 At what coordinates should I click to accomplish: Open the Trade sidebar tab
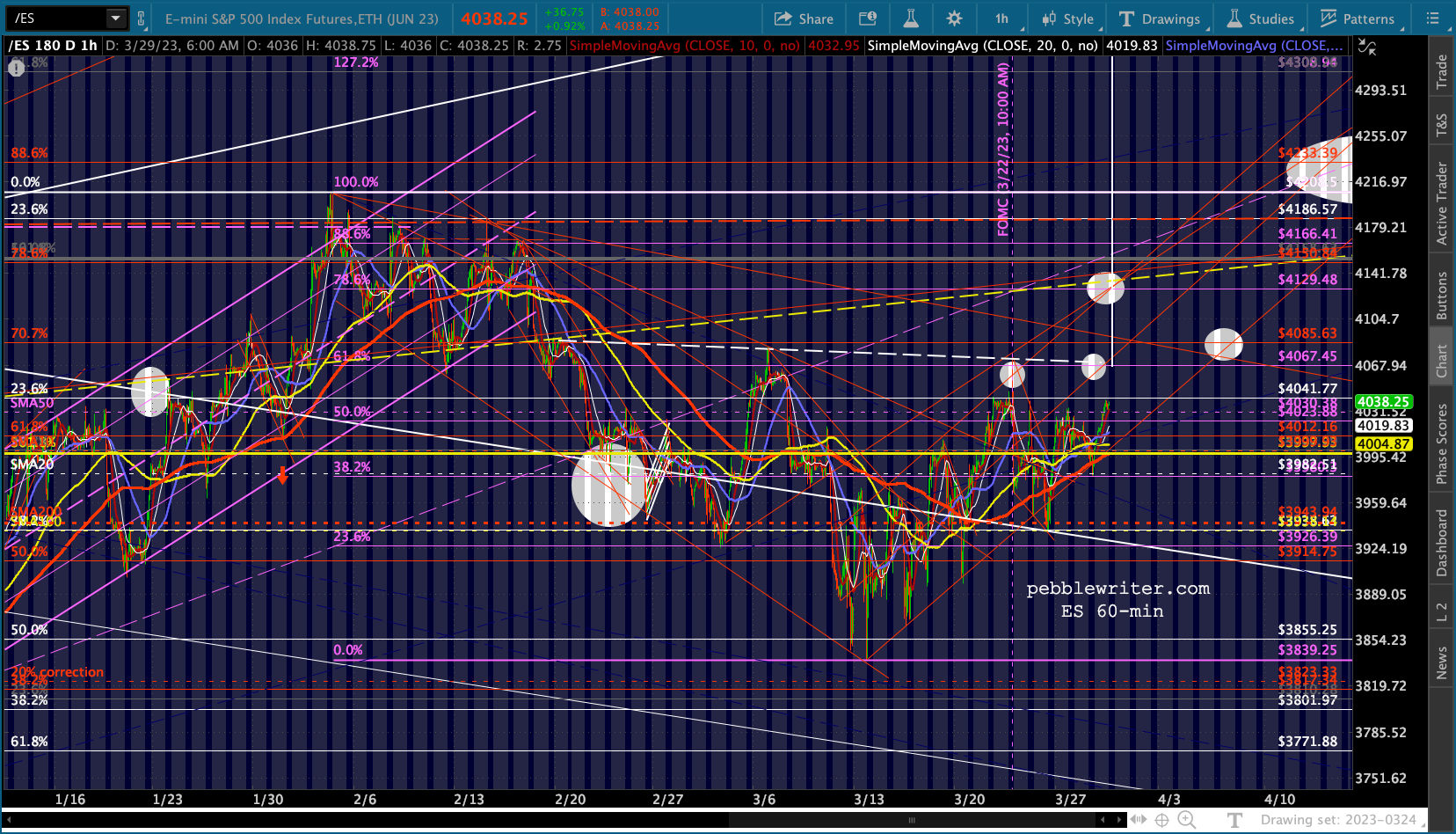tap(1442, 70)
